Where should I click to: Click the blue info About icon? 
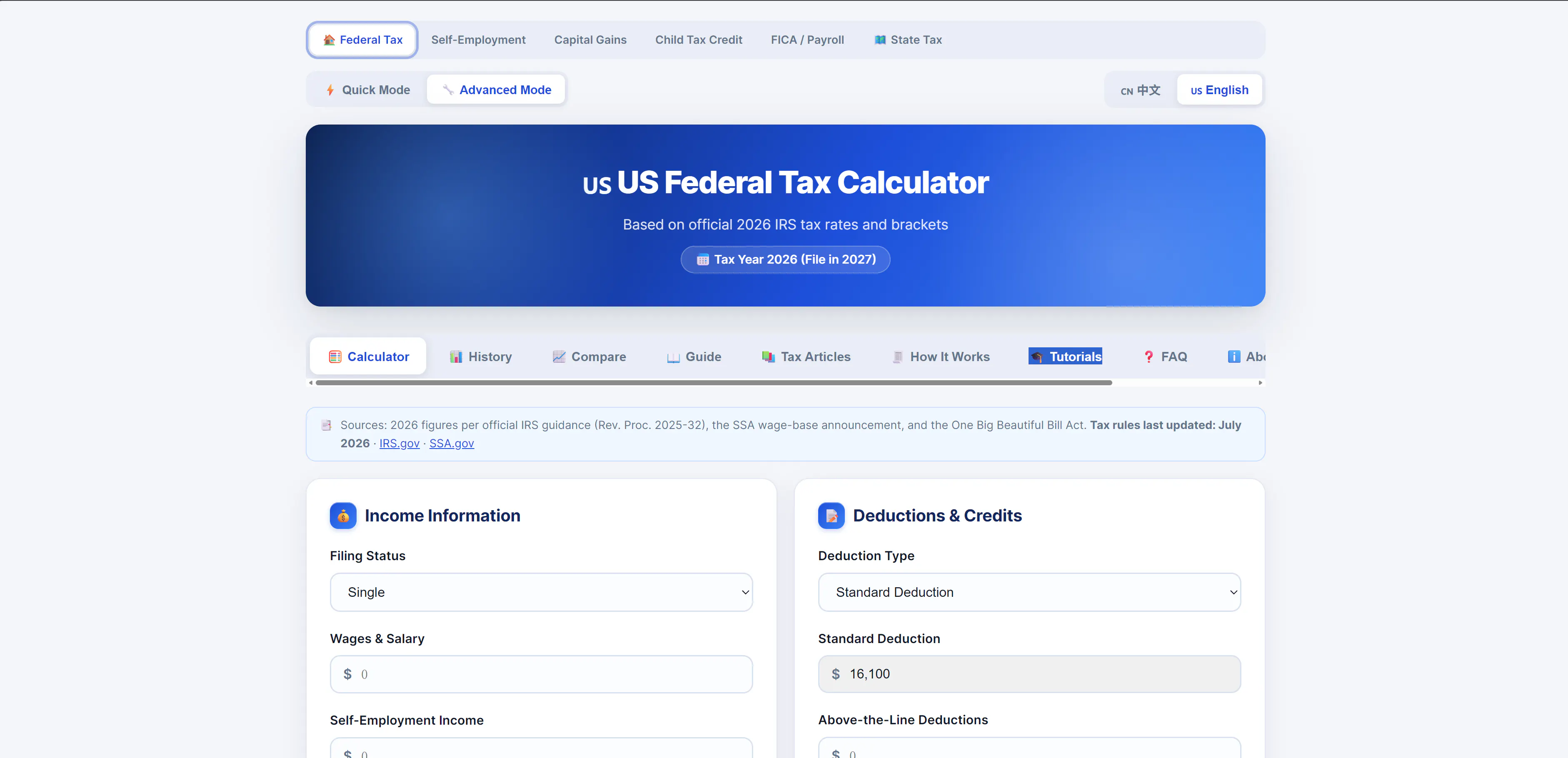pos(1233,357)
